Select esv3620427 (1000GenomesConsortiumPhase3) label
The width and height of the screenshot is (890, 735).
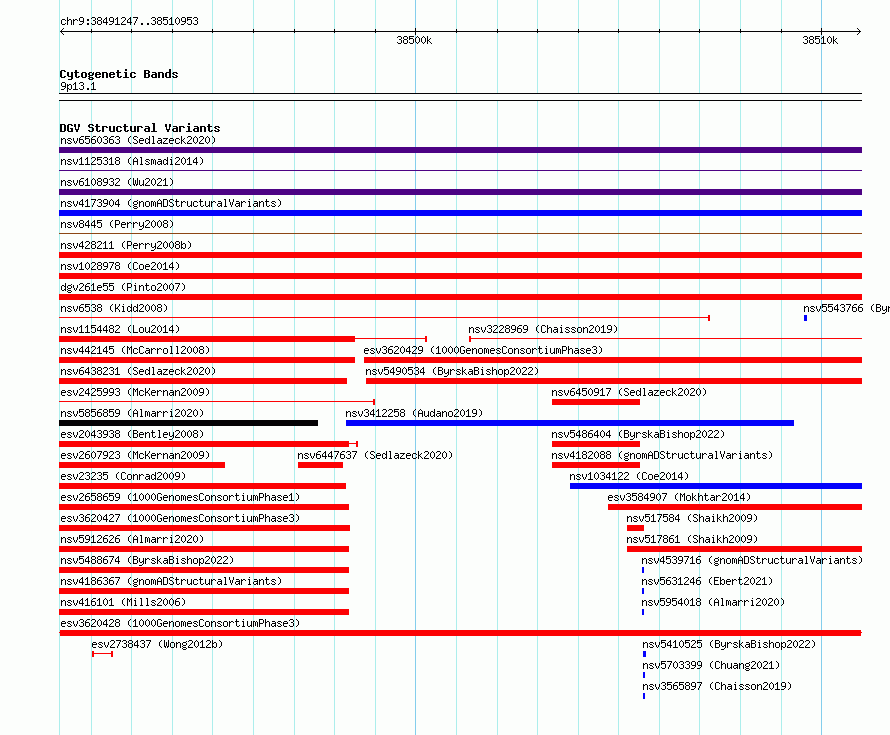click(180, 518)
